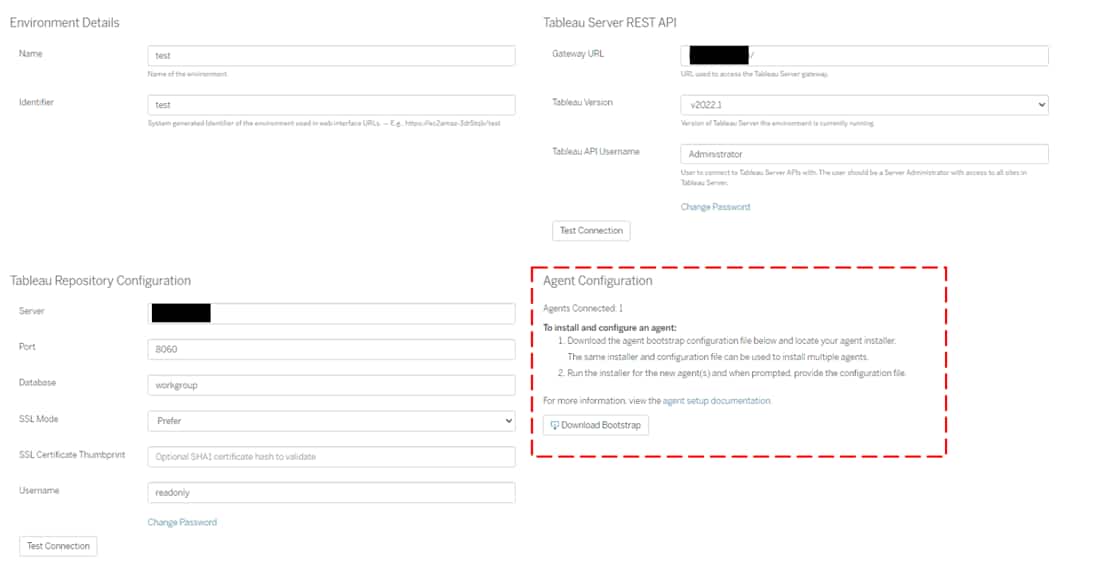Click the Database field showing workgroup
The image size is (1094, 568).
331,385
